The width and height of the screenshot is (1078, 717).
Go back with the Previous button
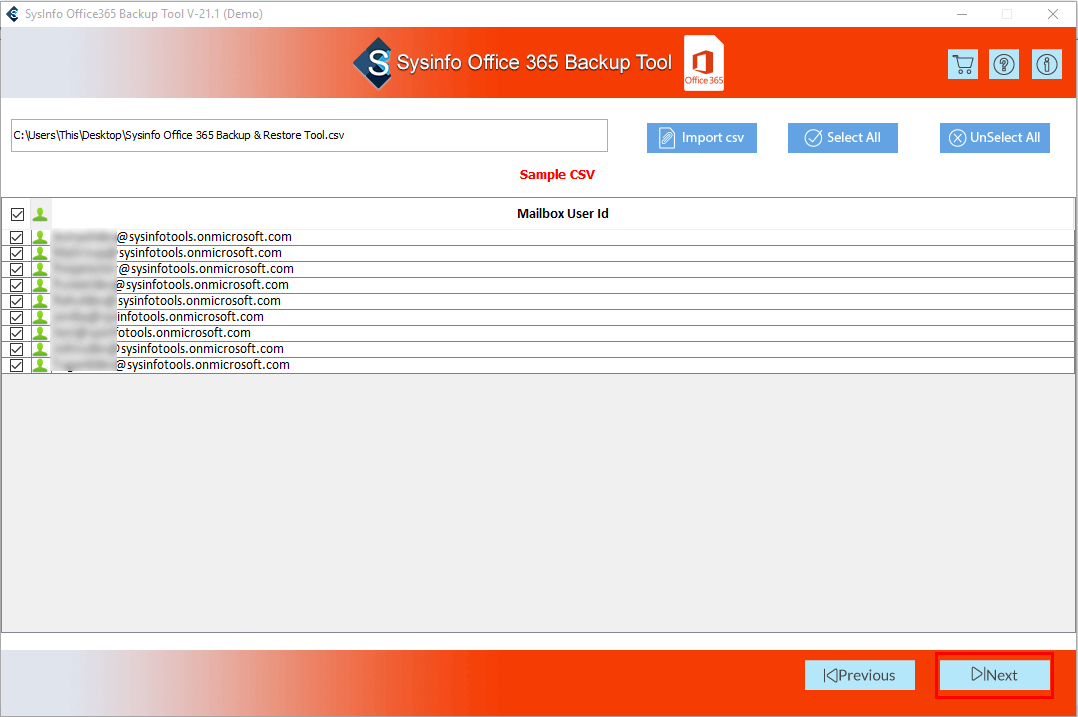(859, 675)
